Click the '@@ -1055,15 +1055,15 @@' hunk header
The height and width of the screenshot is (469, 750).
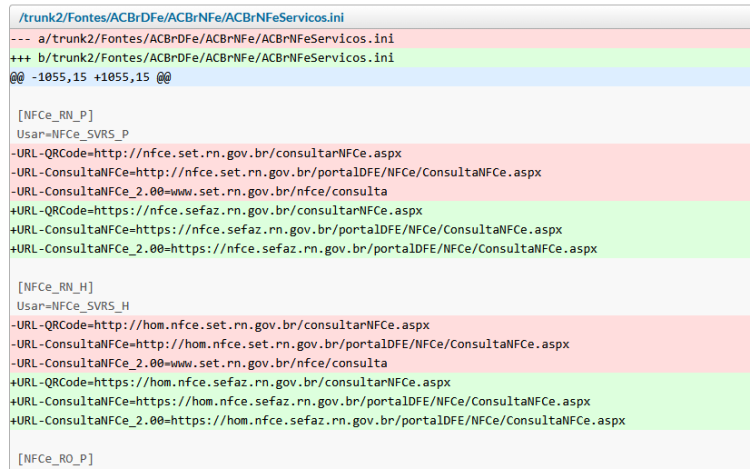coord(380,76)
